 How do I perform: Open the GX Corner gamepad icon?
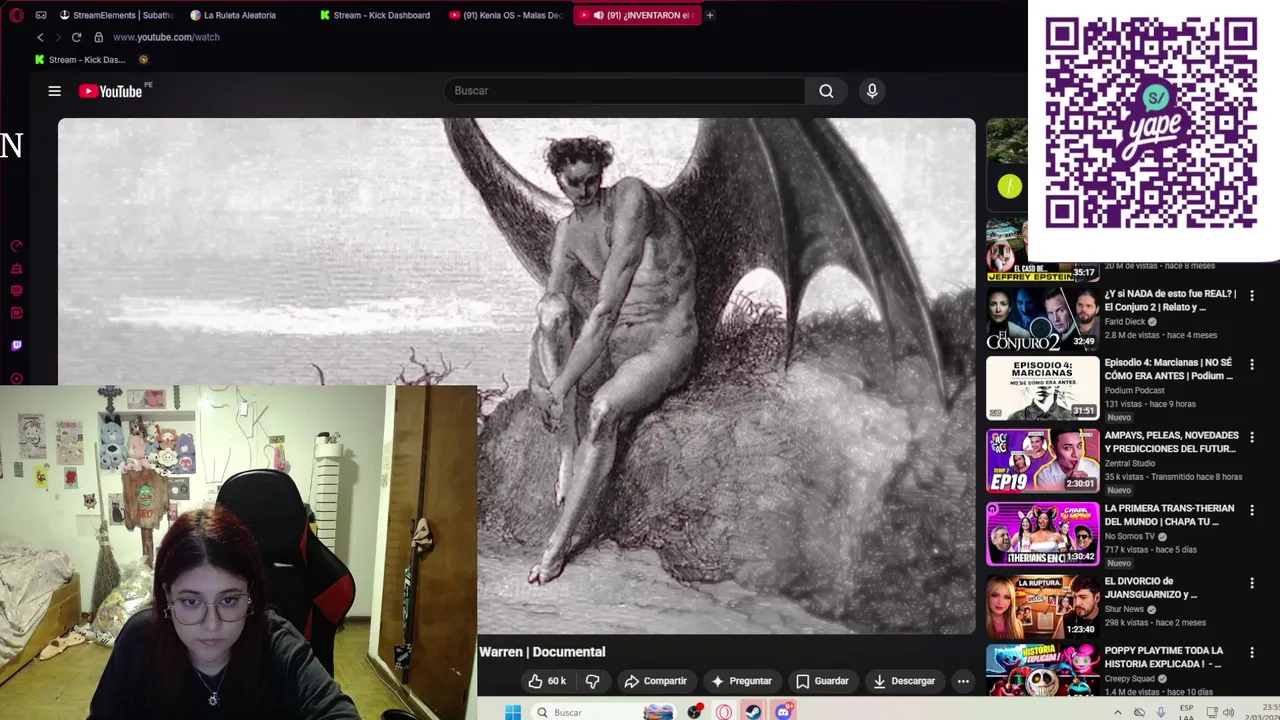coord(41,15)
